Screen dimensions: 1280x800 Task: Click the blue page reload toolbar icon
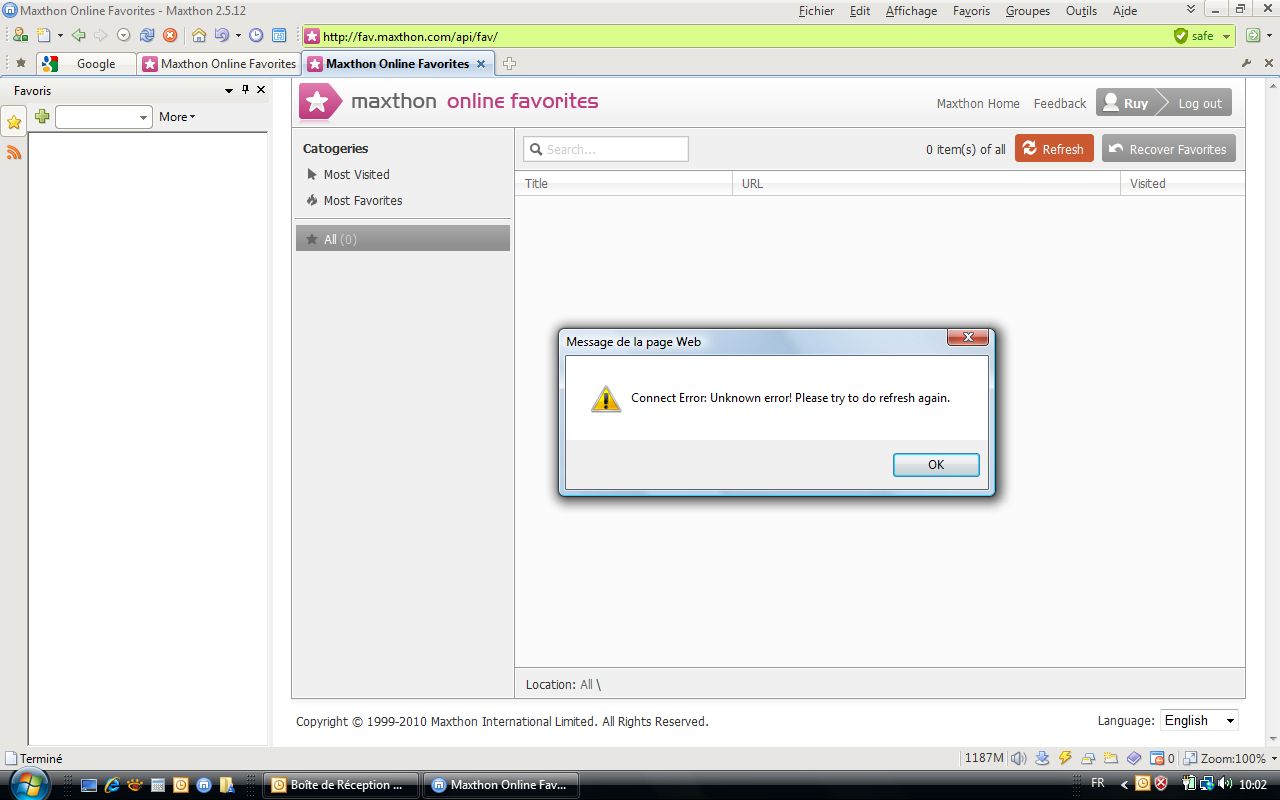point(147,35)
